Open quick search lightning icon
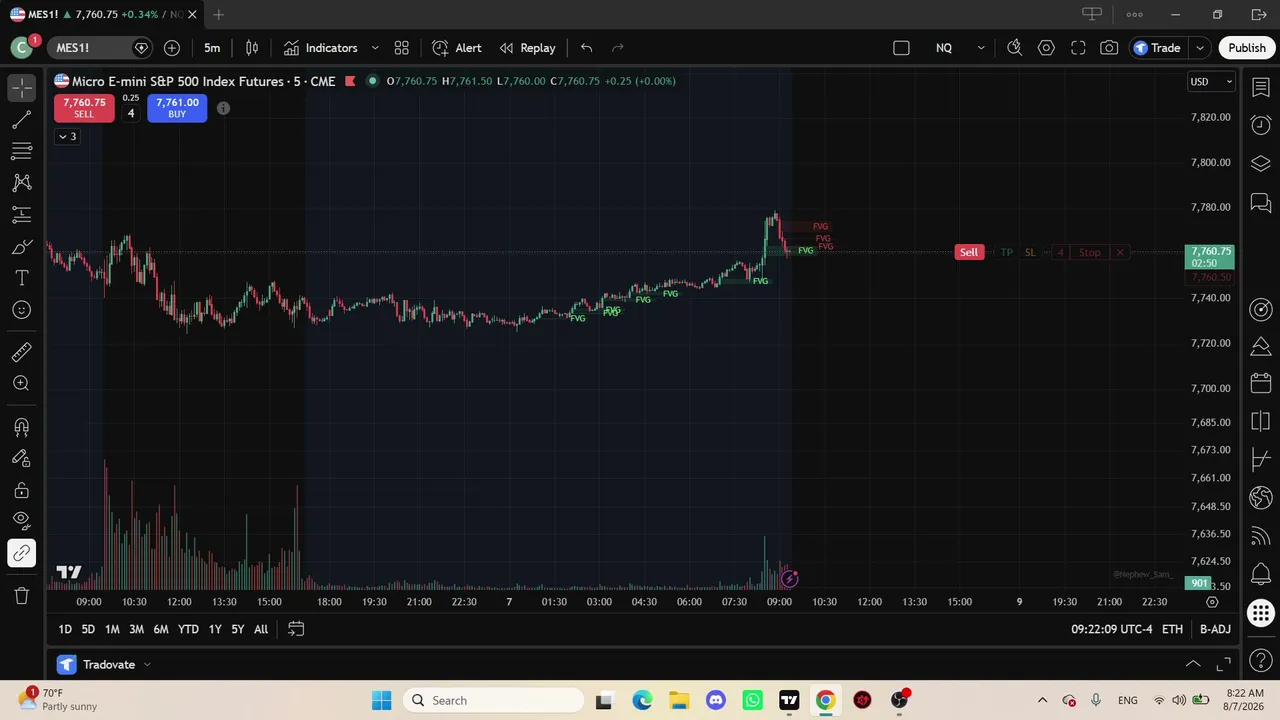Image resolution: width=1280 pixels, height=720 pixels. click(1014, 48)
